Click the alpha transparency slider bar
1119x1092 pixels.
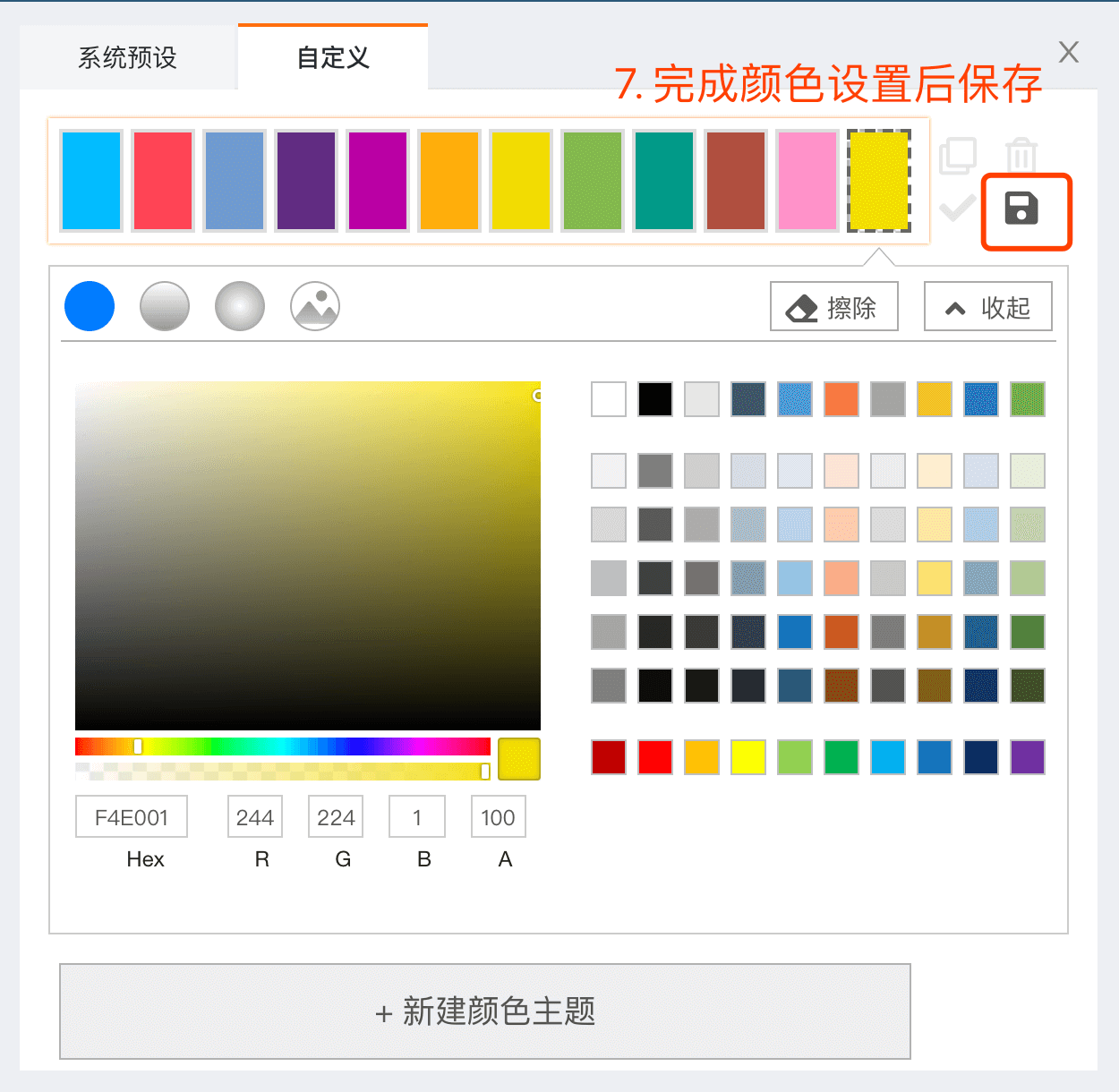[283, 772]
